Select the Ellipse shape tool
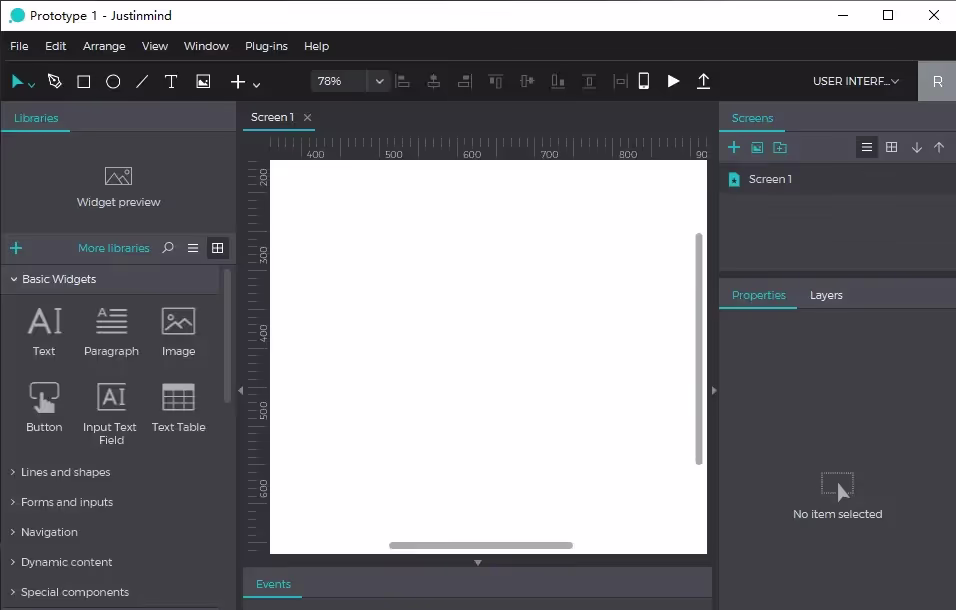Image resolution: width=956 pixels, height=610 pixels. [x=113, y=82]
